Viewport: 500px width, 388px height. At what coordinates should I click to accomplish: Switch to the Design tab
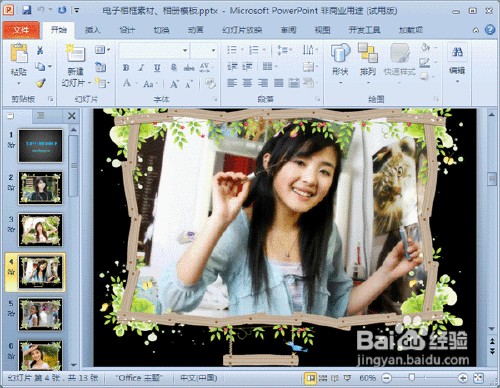click(127, 30)
